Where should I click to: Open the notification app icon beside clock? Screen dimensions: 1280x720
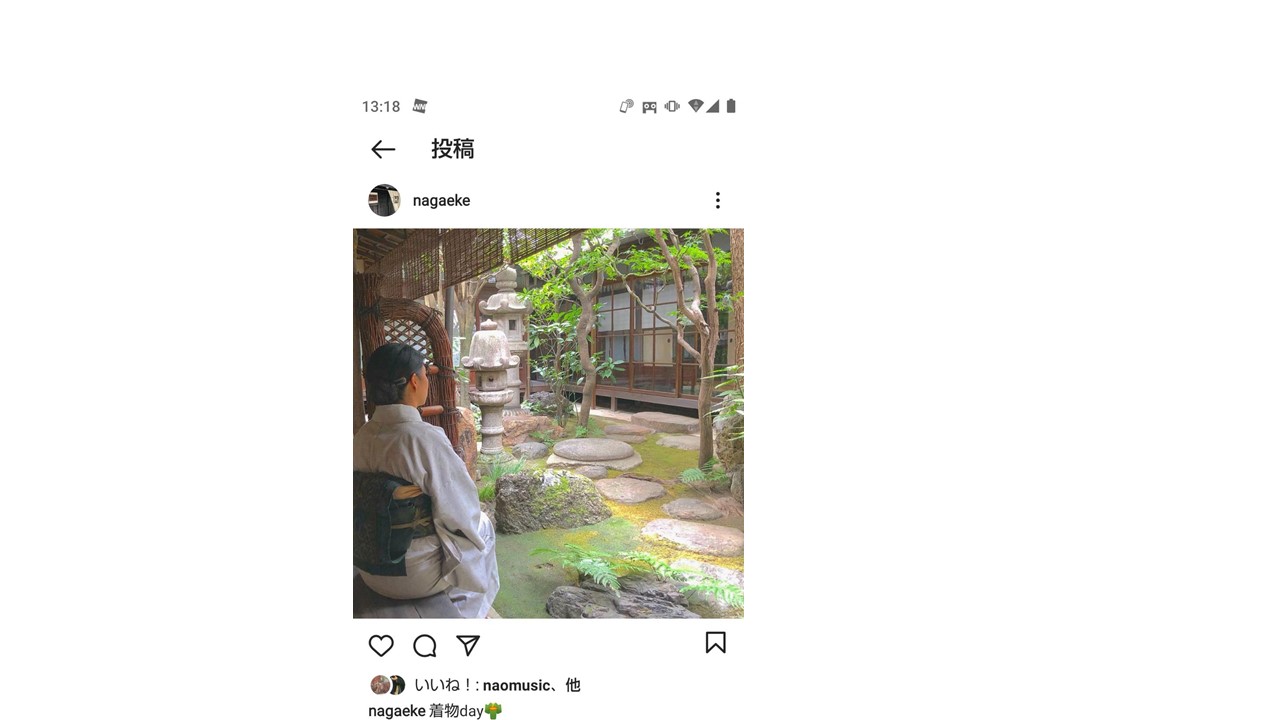pos(420,106)
